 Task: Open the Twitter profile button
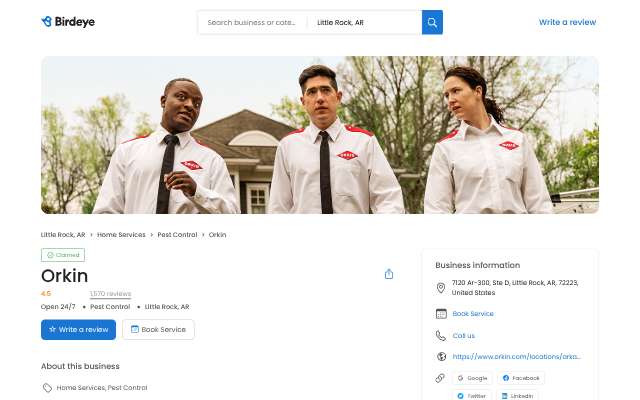(x=472, y=396)
